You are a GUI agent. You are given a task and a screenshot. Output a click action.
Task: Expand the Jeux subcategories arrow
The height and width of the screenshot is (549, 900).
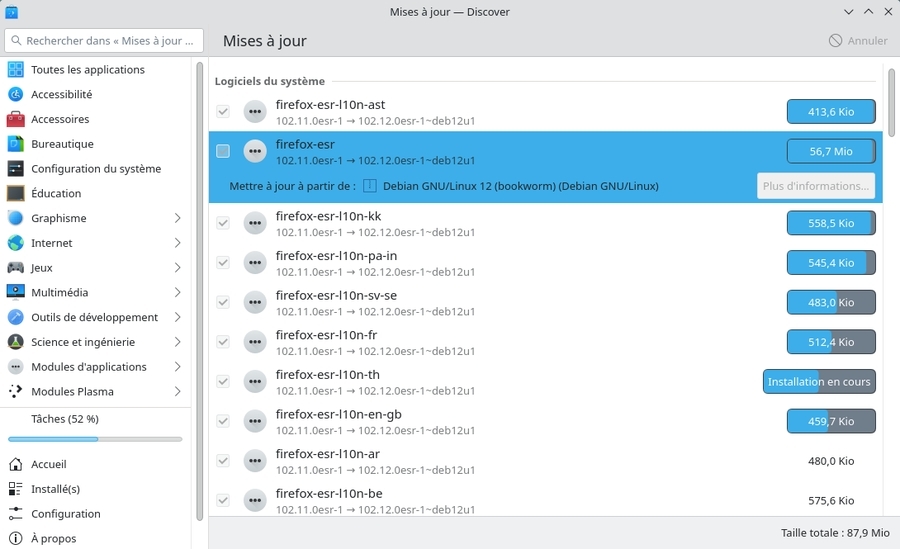coord(177,268)
